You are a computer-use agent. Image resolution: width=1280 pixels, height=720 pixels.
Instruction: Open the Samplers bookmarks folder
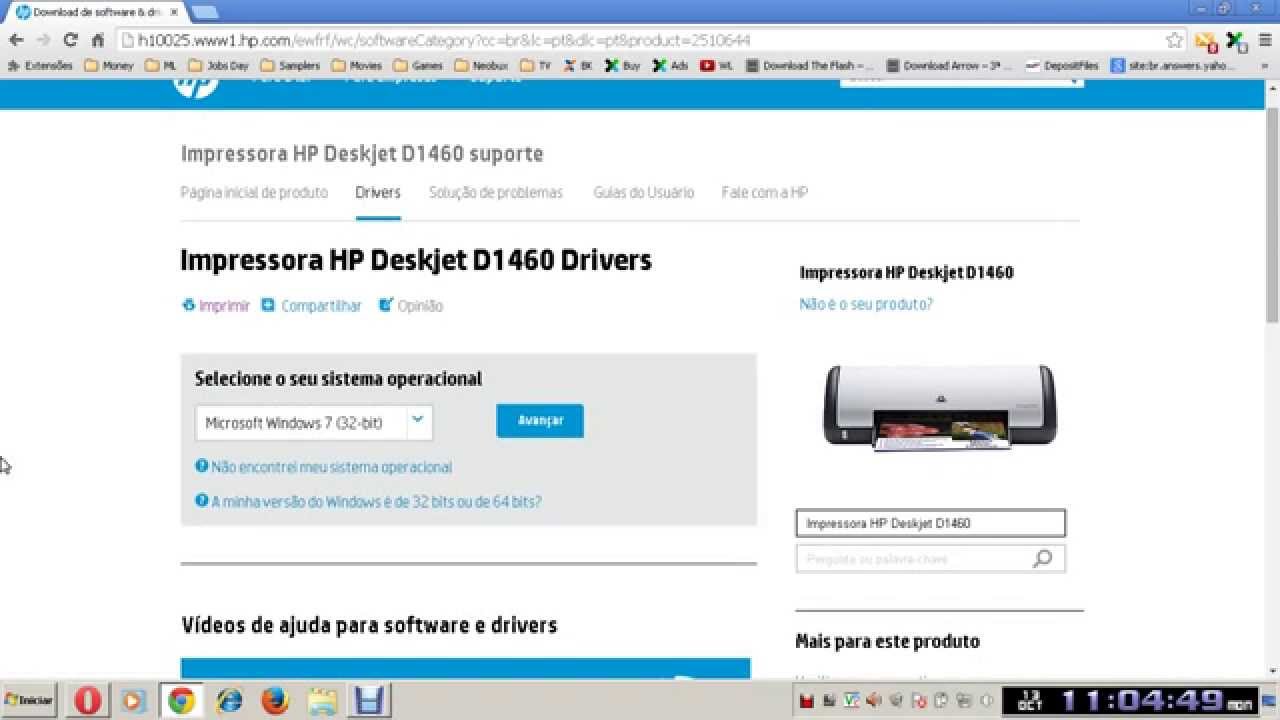[x=290, y=65]
